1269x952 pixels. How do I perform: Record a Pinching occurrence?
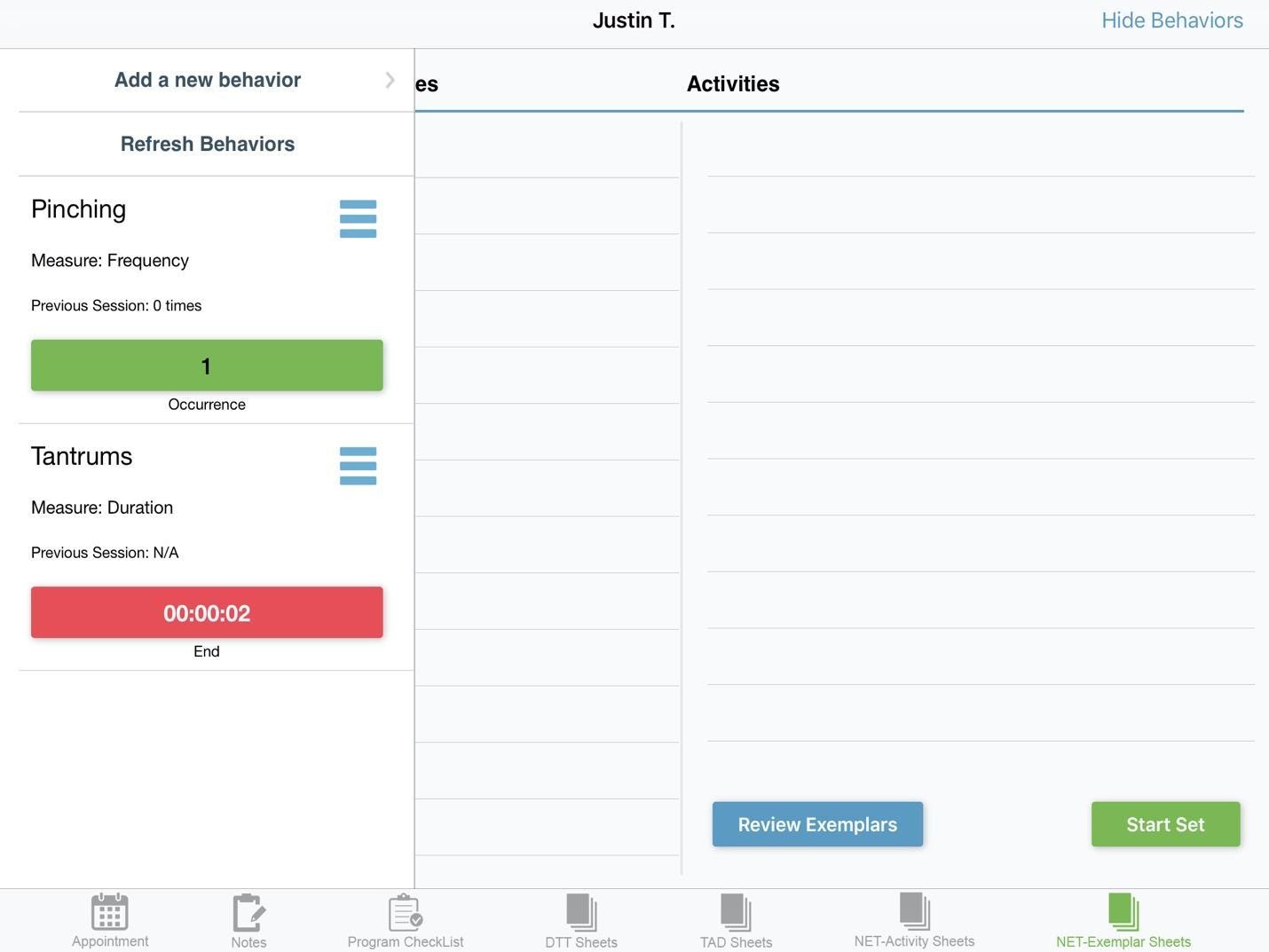click(x=207, y=365)
